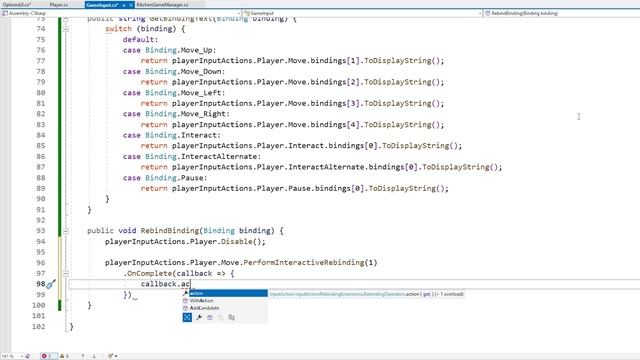Viewport: 640px width, 360px height.
Task: Click 'Binding.InteractAlternate' on line 86
Action: tap(201, 156)
